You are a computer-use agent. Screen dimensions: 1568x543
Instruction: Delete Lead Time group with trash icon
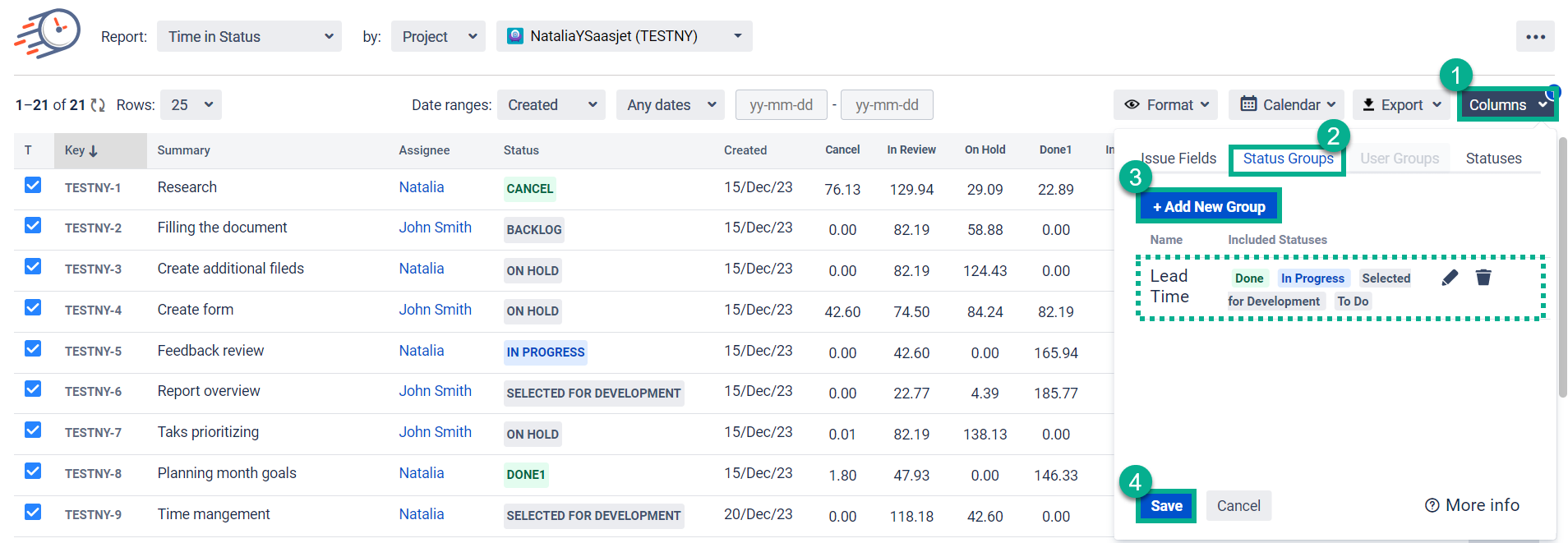click(1483, 278)
